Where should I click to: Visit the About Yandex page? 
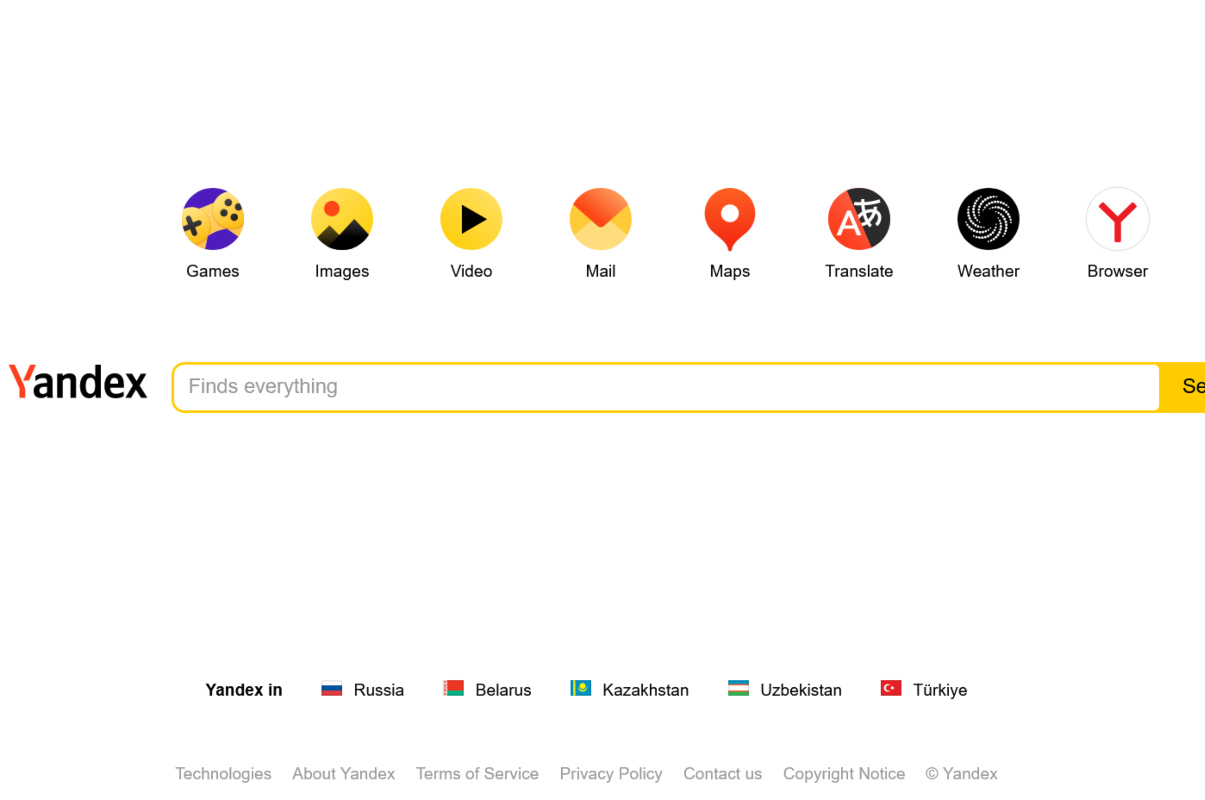(x=343, y=774)
